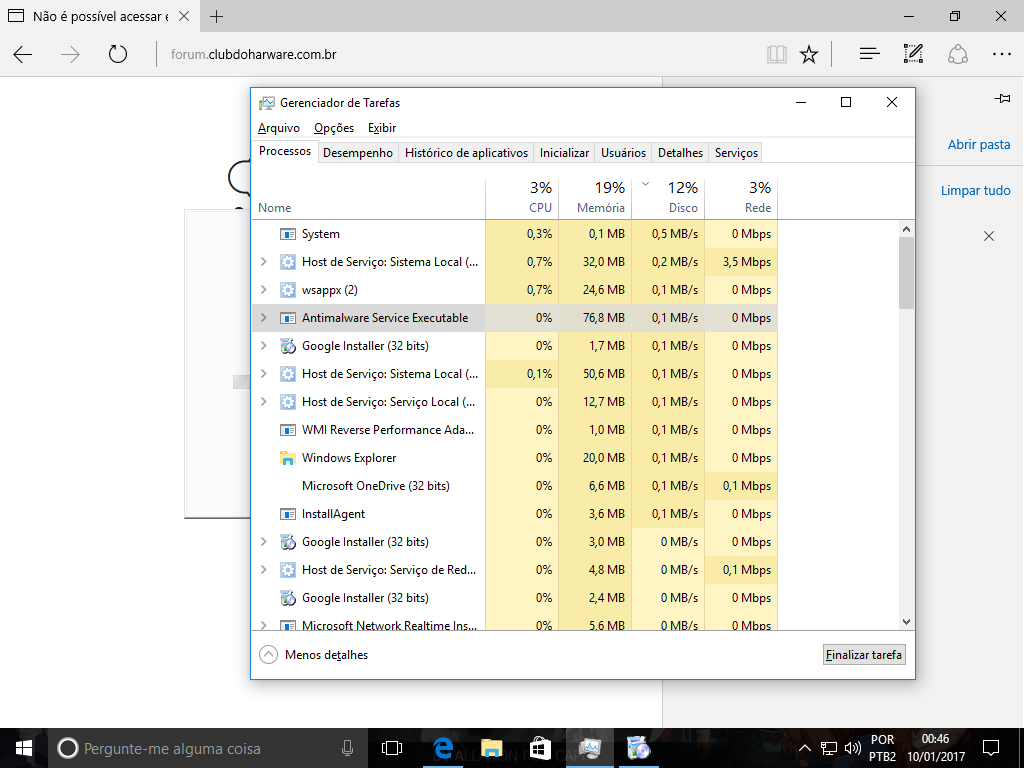Sort processes by the Disco column

click(668, 197)
